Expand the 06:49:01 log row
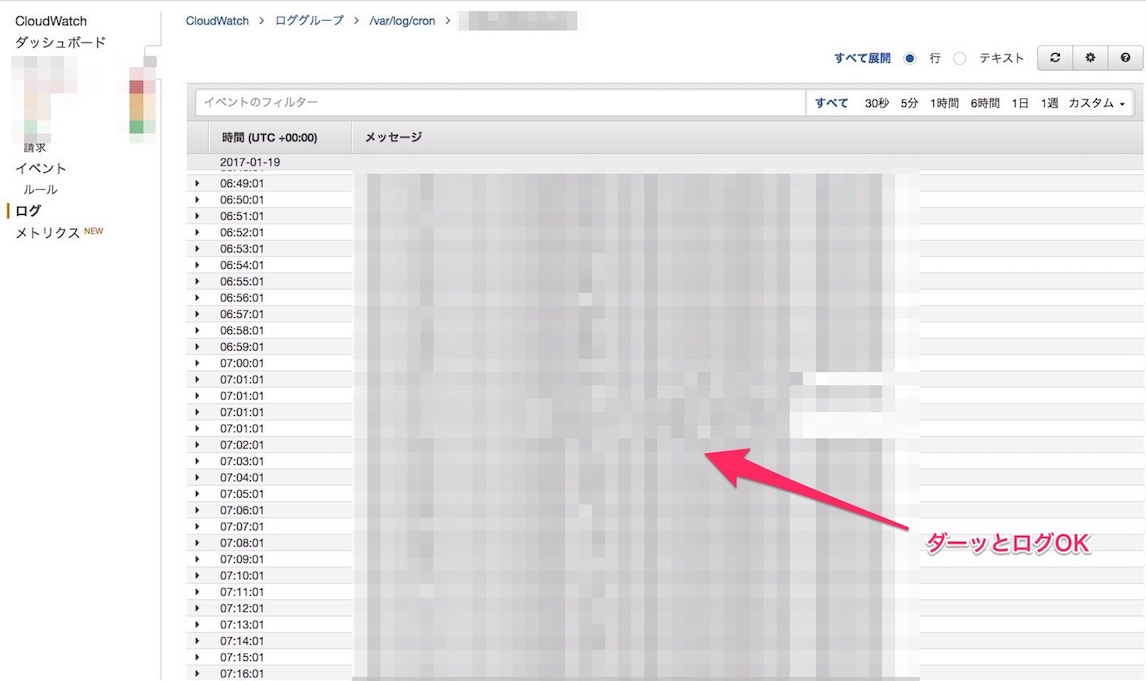The width and height of the screenshot is (1146, 681). pos(197,183)
